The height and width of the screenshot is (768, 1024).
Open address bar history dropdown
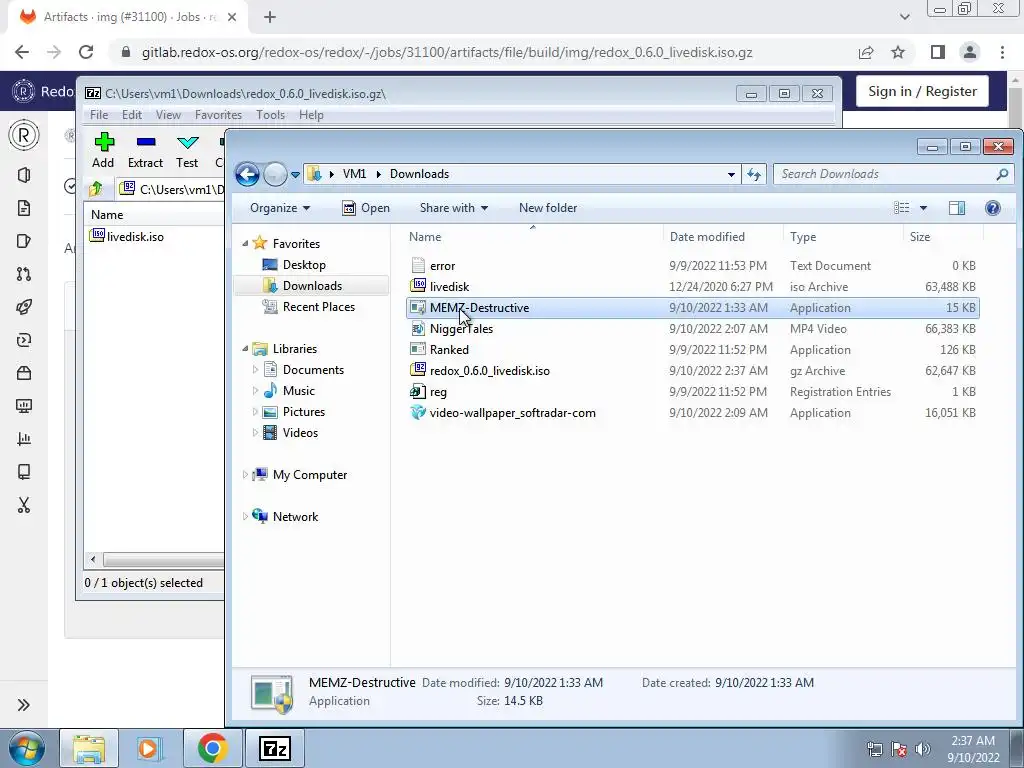pos(731,174)
